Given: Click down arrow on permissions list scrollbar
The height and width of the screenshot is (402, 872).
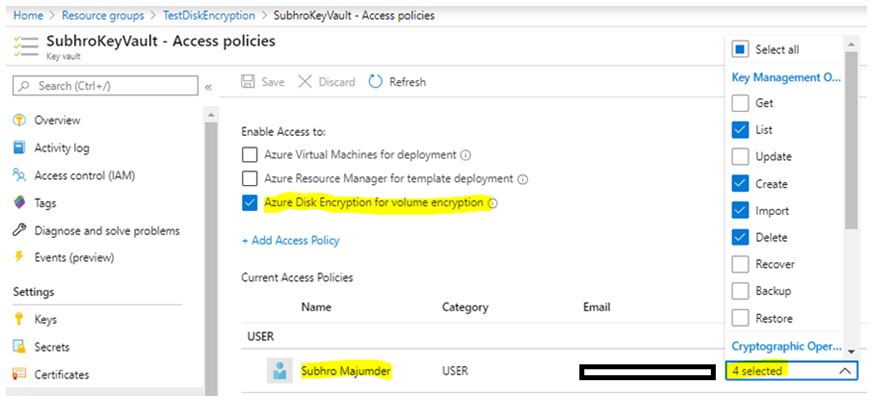Looking at the screenshot, I should [850, 352].
